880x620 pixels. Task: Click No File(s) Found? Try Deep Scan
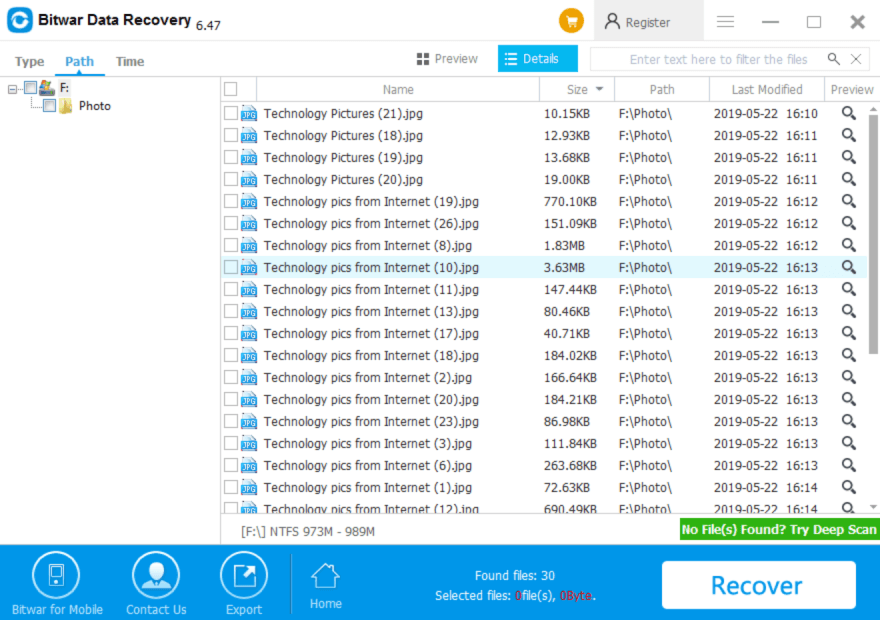[779, 530]
